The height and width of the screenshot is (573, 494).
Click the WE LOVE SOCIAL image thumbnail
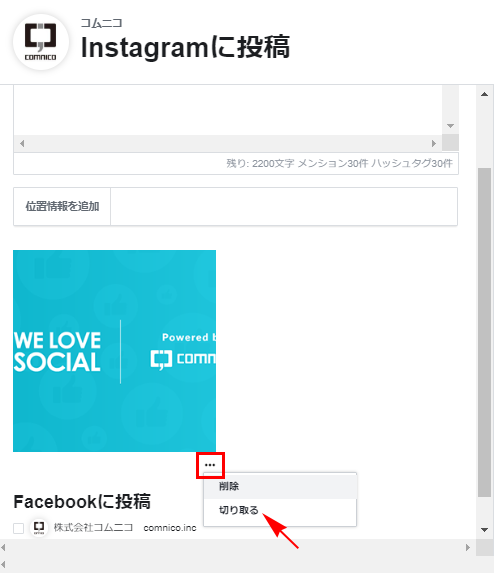coord(114,351)
